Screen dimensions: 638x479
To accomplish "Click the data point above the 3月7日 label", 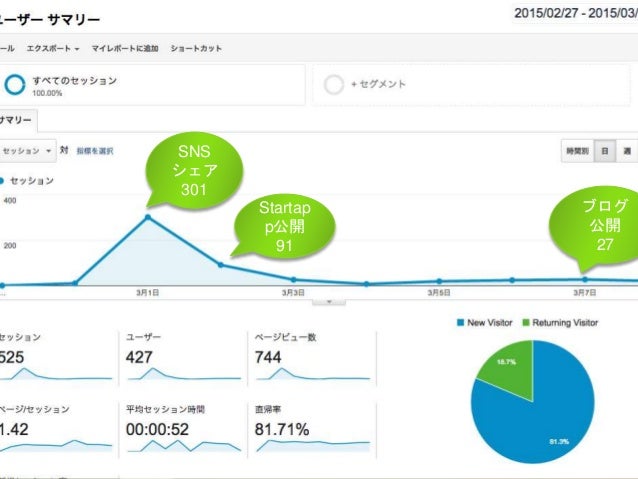I will (585, 279).
